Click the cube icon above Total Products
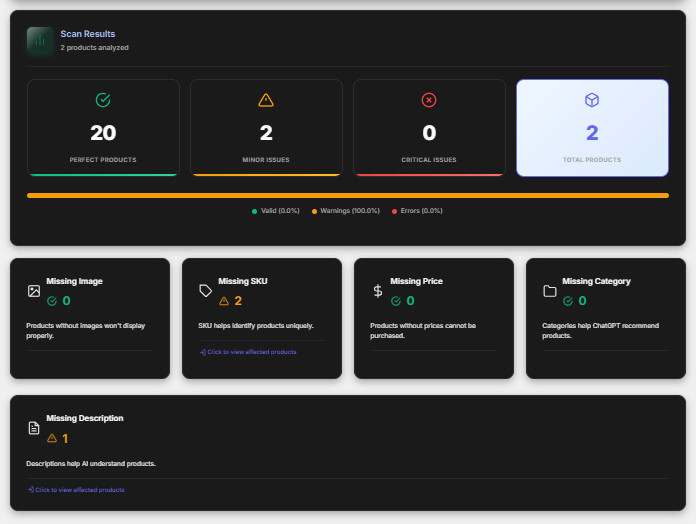Viewport: 696px width, 524px height. tap(592, 100)
